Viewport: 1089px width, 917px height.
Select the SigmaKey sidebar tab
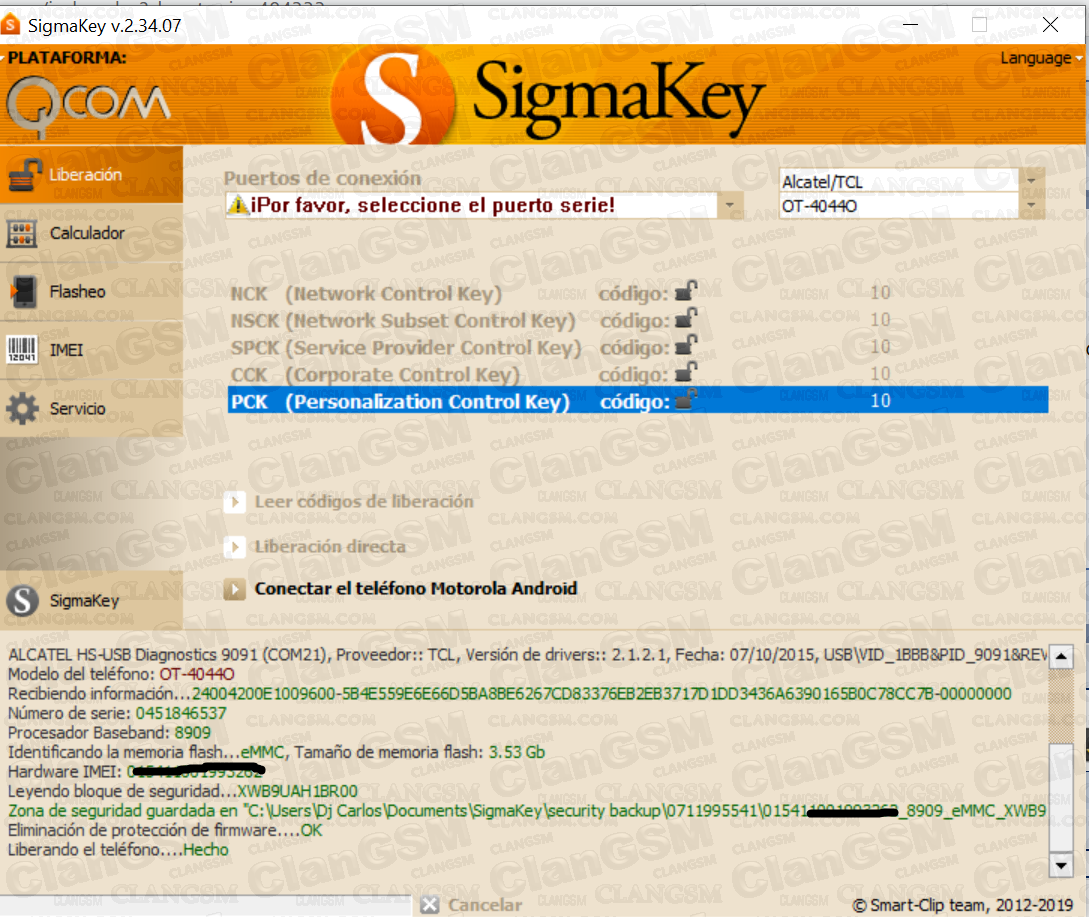(91, 601)
